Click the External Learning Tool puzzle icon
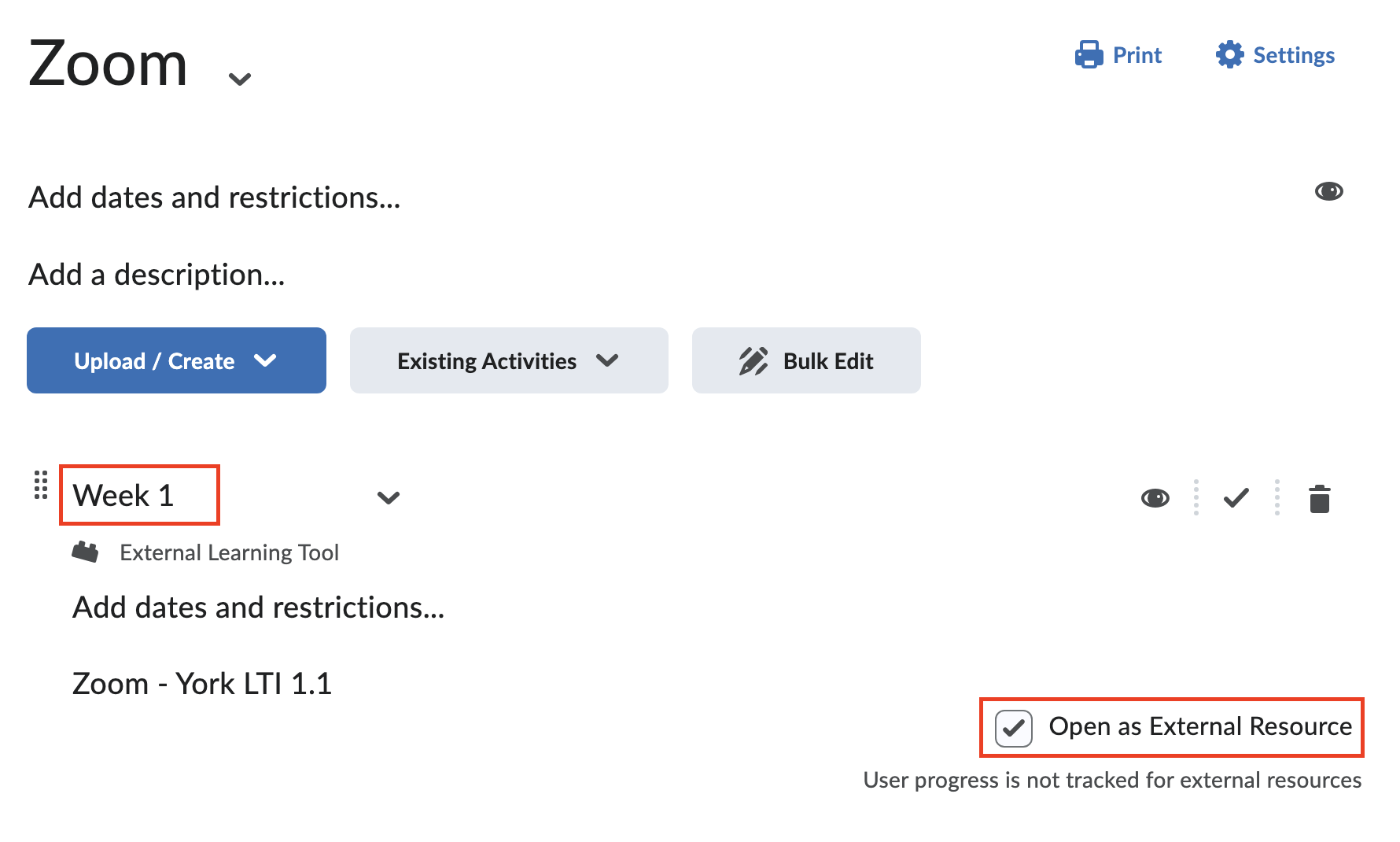This screenshot has width=1400, height=842. (x=85, y=552)
